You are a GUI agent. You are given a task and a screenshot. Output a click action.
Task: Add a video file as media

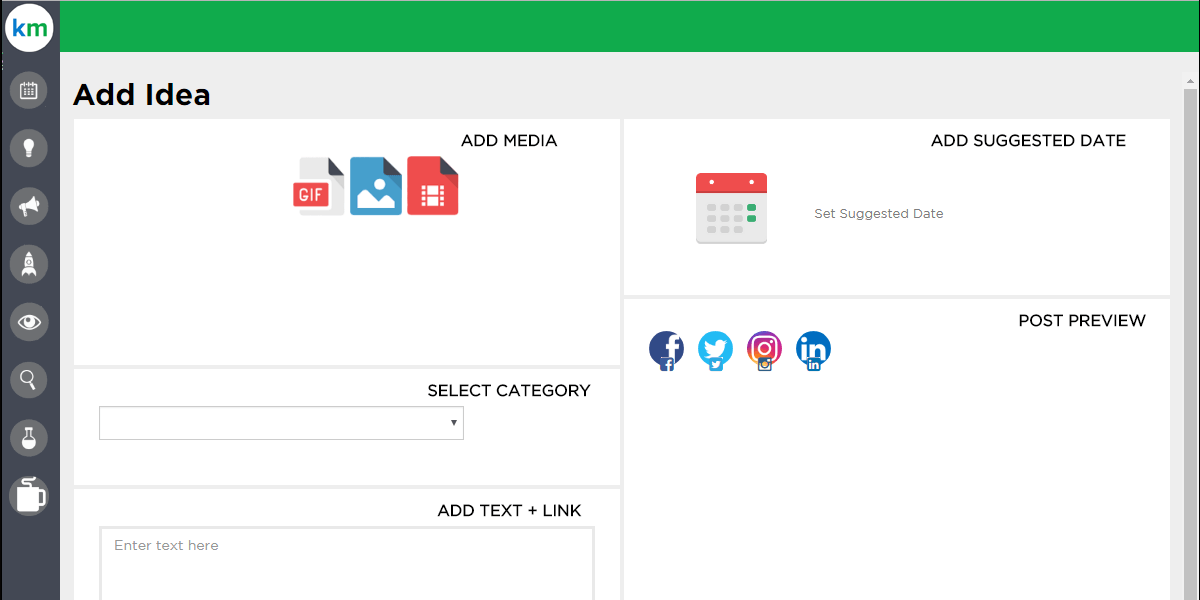tap(432, 186)
